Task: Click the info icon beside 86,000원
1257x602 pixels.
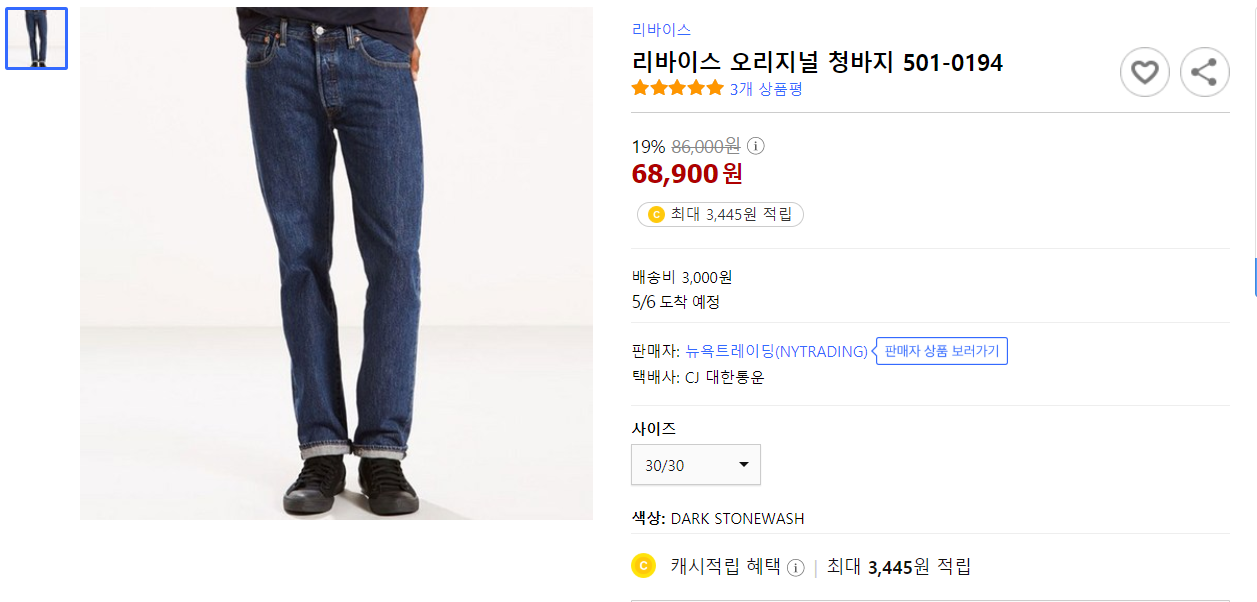Action: 757,146
